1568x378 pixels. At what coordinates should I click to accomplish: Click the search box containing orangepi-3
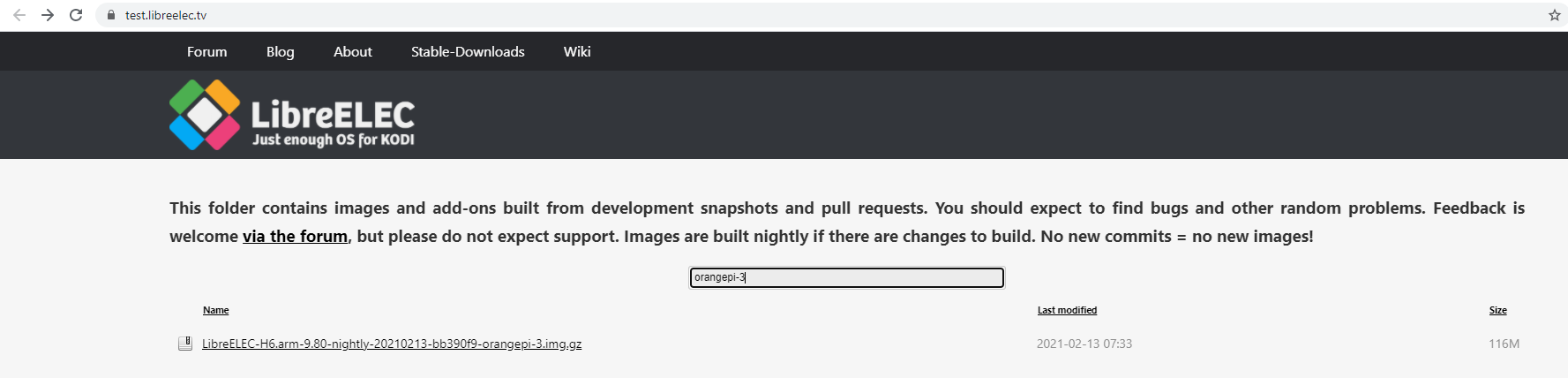click(x=846, y=277)
